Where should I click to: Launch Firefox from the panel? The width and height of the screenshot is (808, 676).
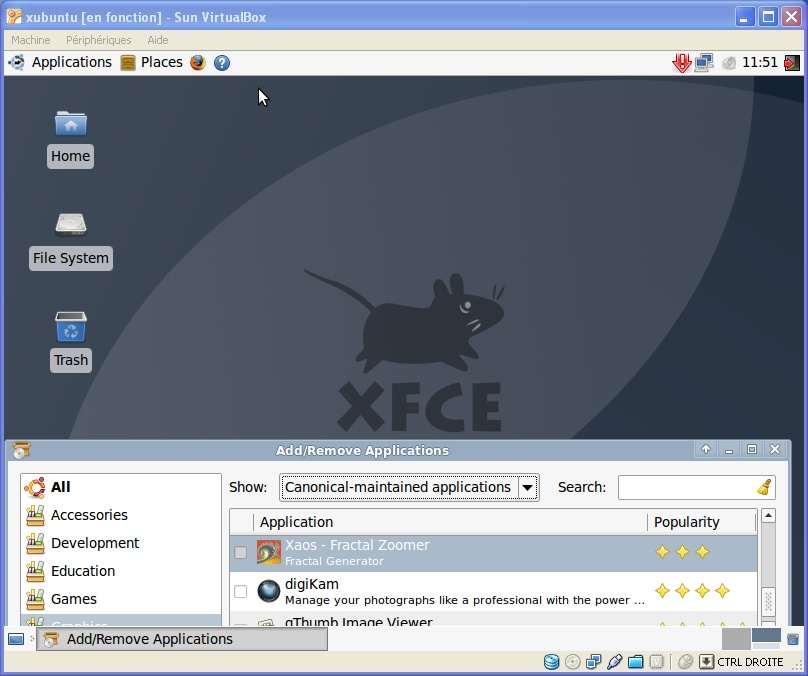tap(197, 62)
